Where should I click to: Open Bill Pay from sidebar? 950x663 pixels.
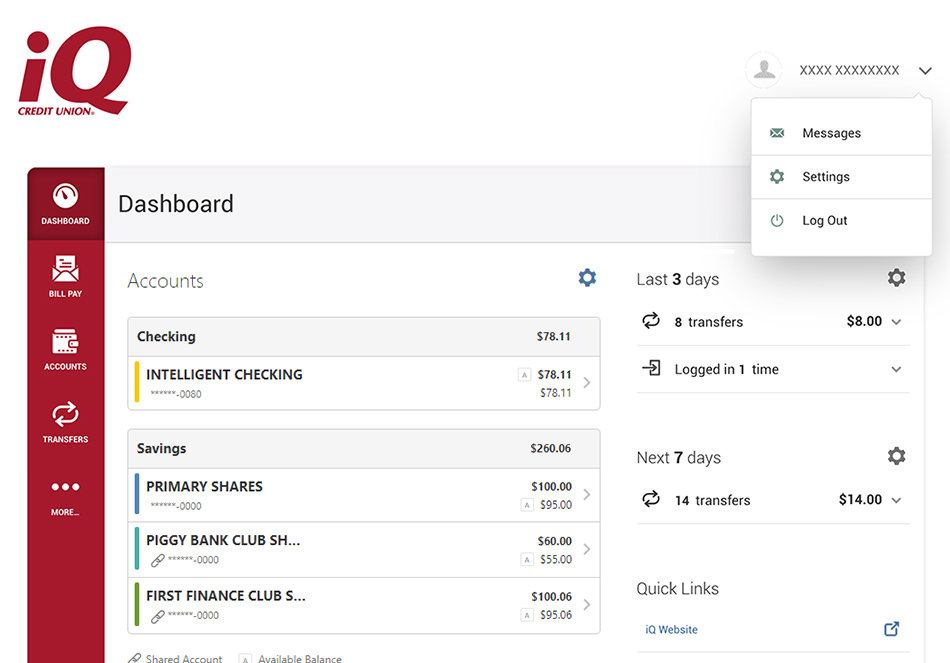[x=65, y=276]
